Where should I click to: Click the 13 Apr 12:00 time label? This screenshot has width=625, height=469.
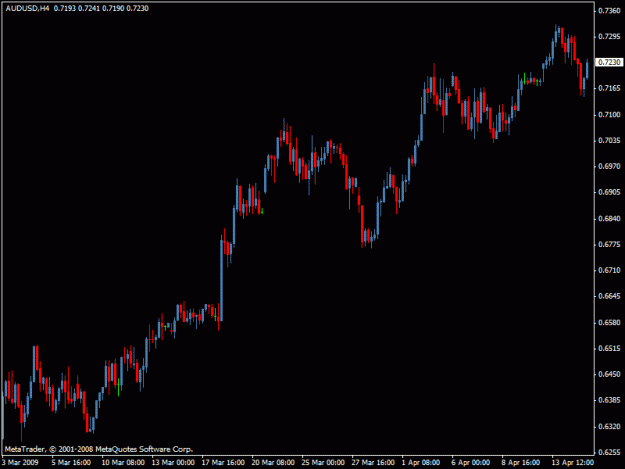(573, 463)
